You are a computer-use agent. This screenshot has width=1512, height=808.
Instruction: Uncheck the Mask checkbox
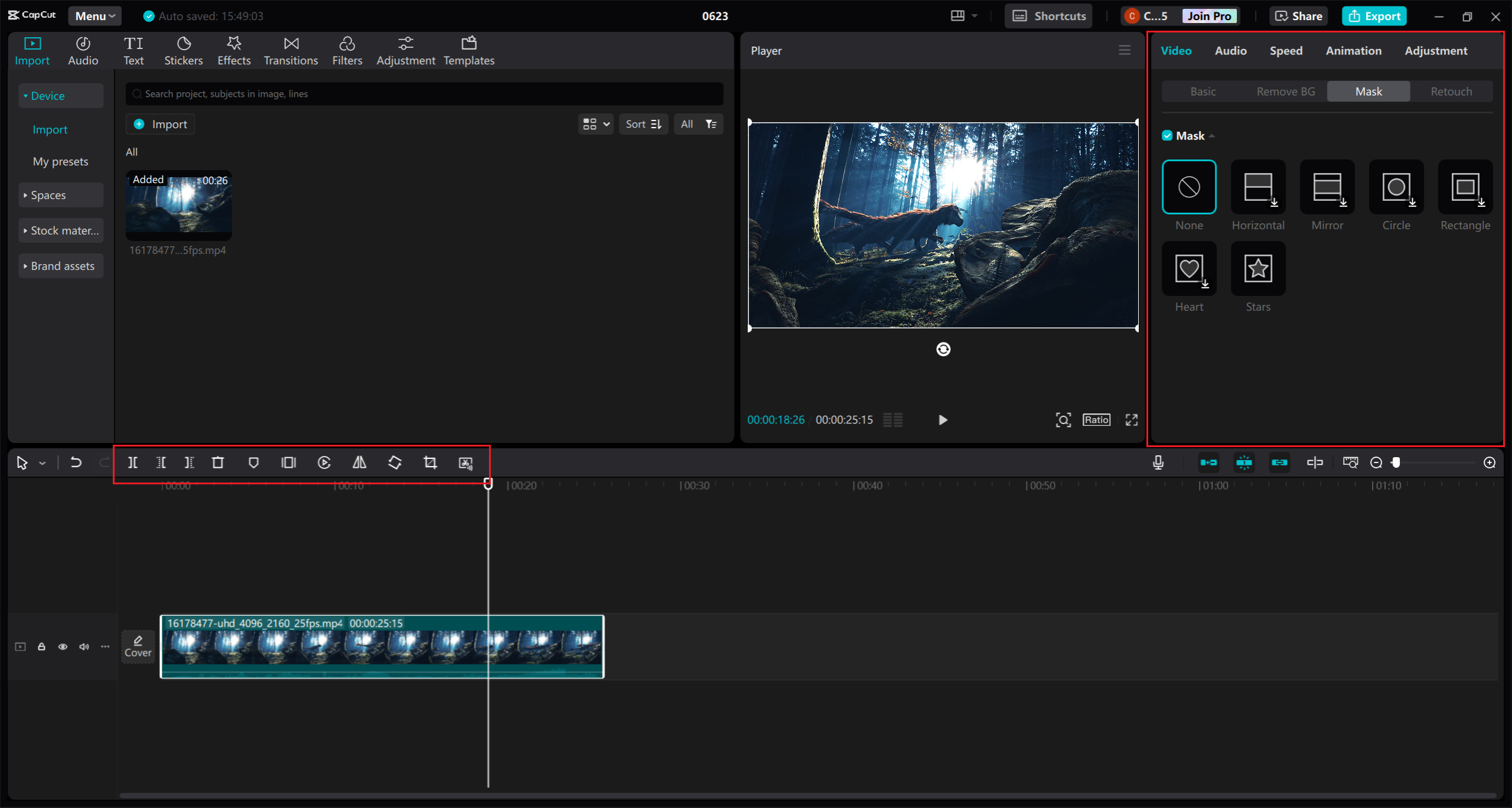tap(1167, 136)
